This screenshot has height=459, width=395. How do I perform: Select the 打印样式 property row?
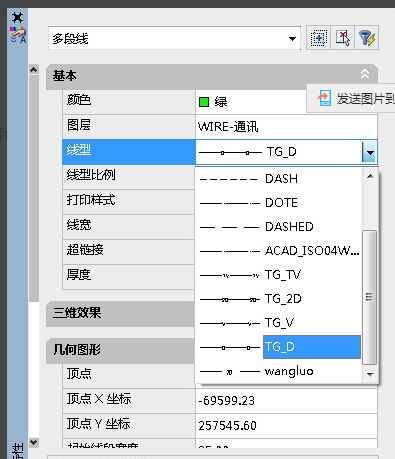point(128,202)
